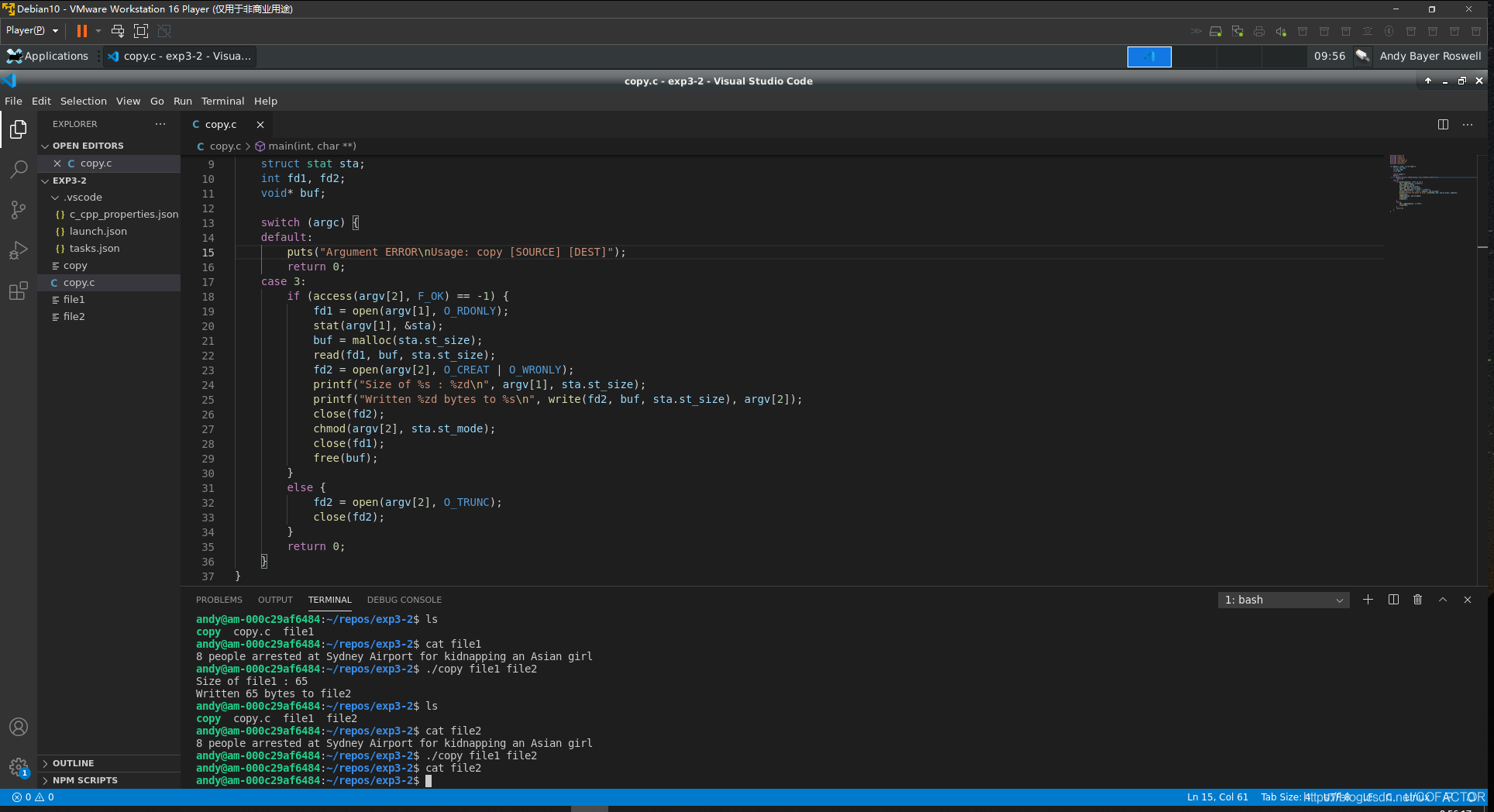Image resolution: width=1494 pixels, height=812 pixels.
Task: Click Ln 15, Col 61 in status bar
Action: click(1217, 797)
